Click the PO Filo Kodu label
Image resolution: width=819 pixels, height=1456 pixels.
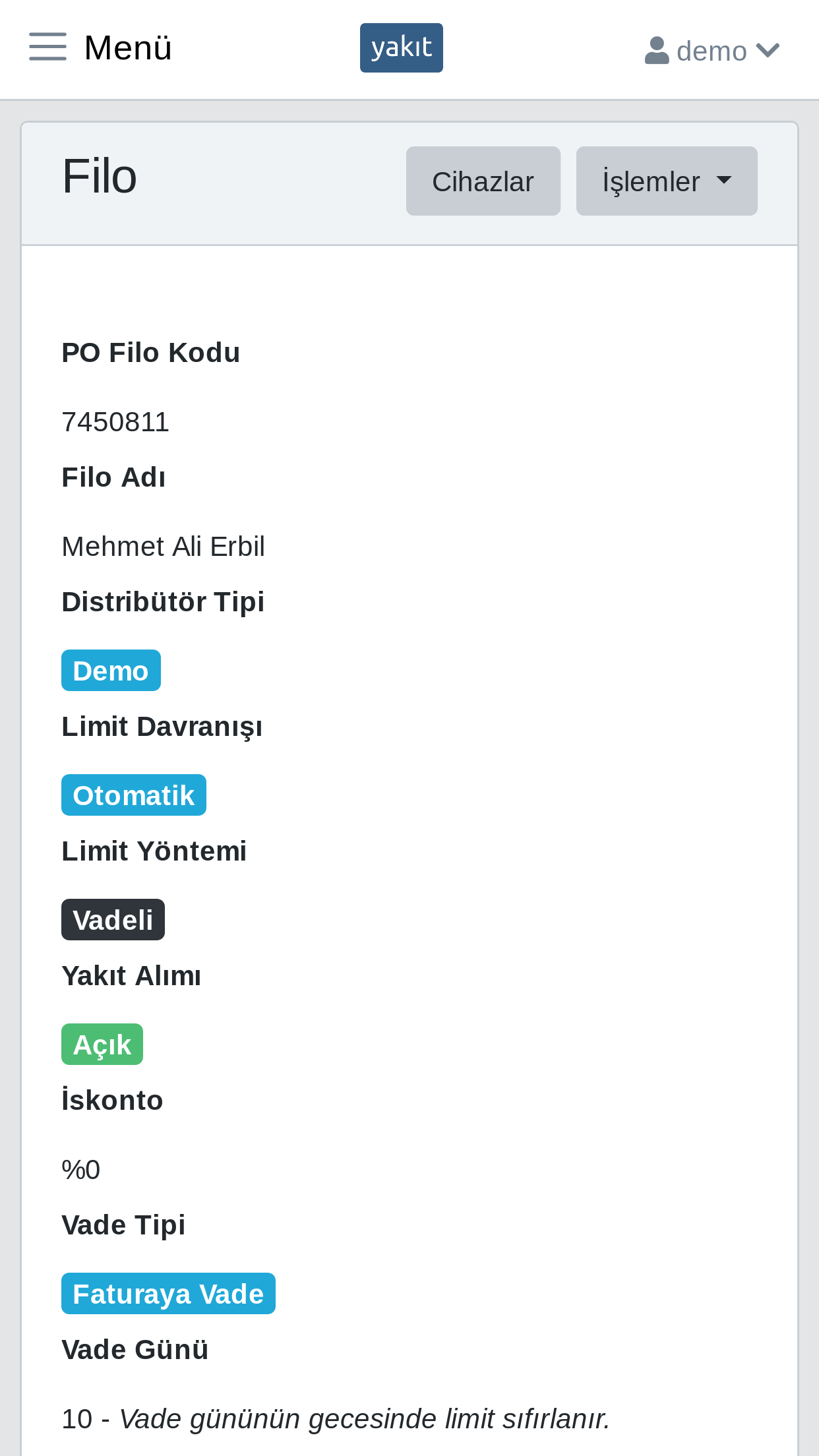[x=150, y=353]
